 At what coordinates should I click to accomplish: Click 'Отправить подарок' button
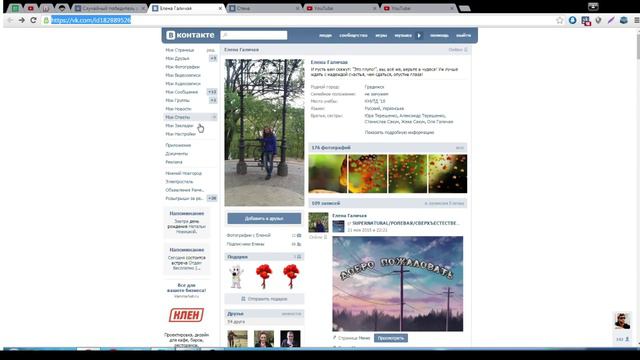point(264,299)
